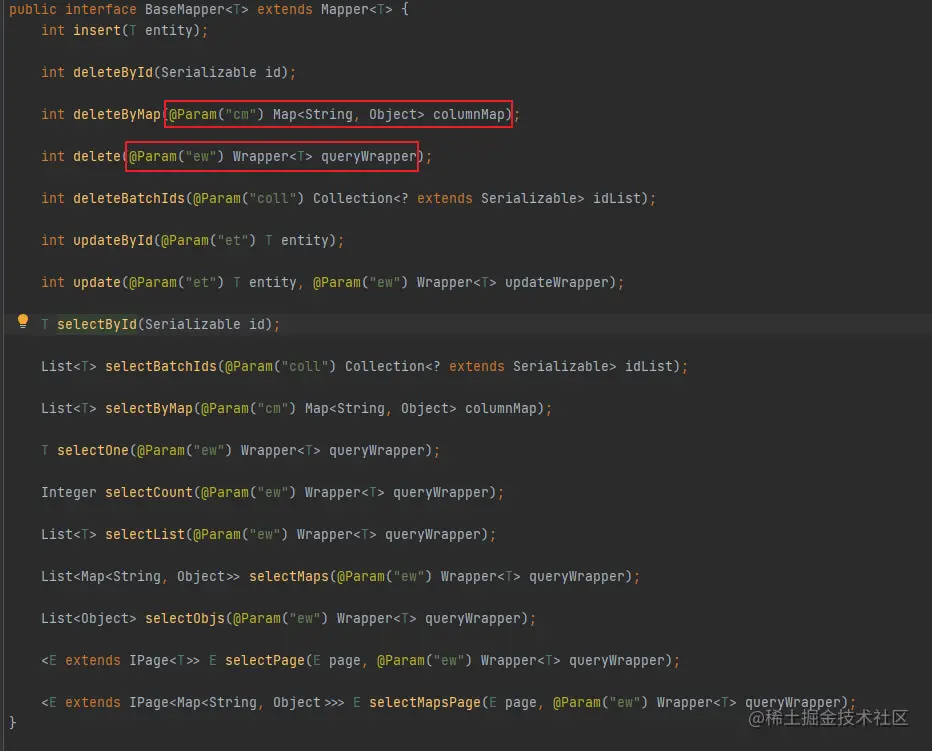
Task: Click the idList parameter in selectBatchIds
Action: [x=648, y=366]
